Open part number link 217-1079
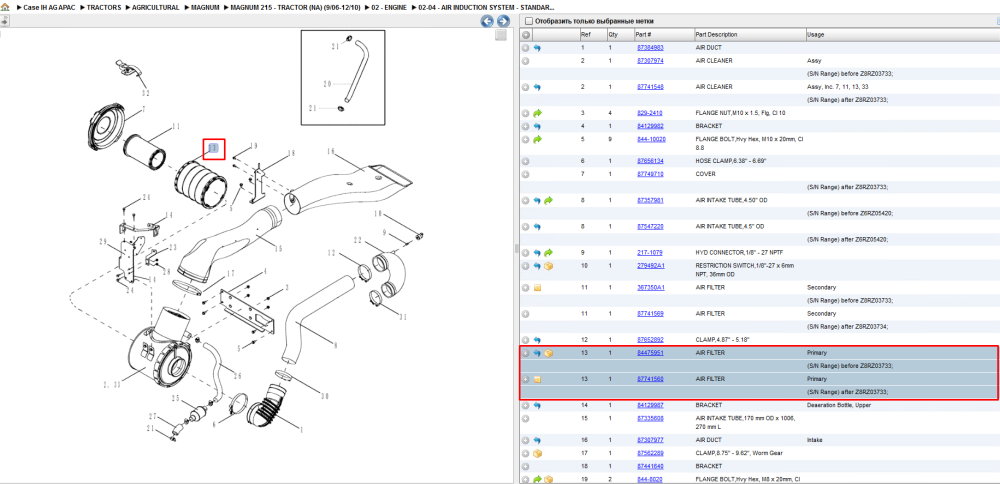Image resolution: width=1000 pixels, height=484 pixels. (649, 253)
